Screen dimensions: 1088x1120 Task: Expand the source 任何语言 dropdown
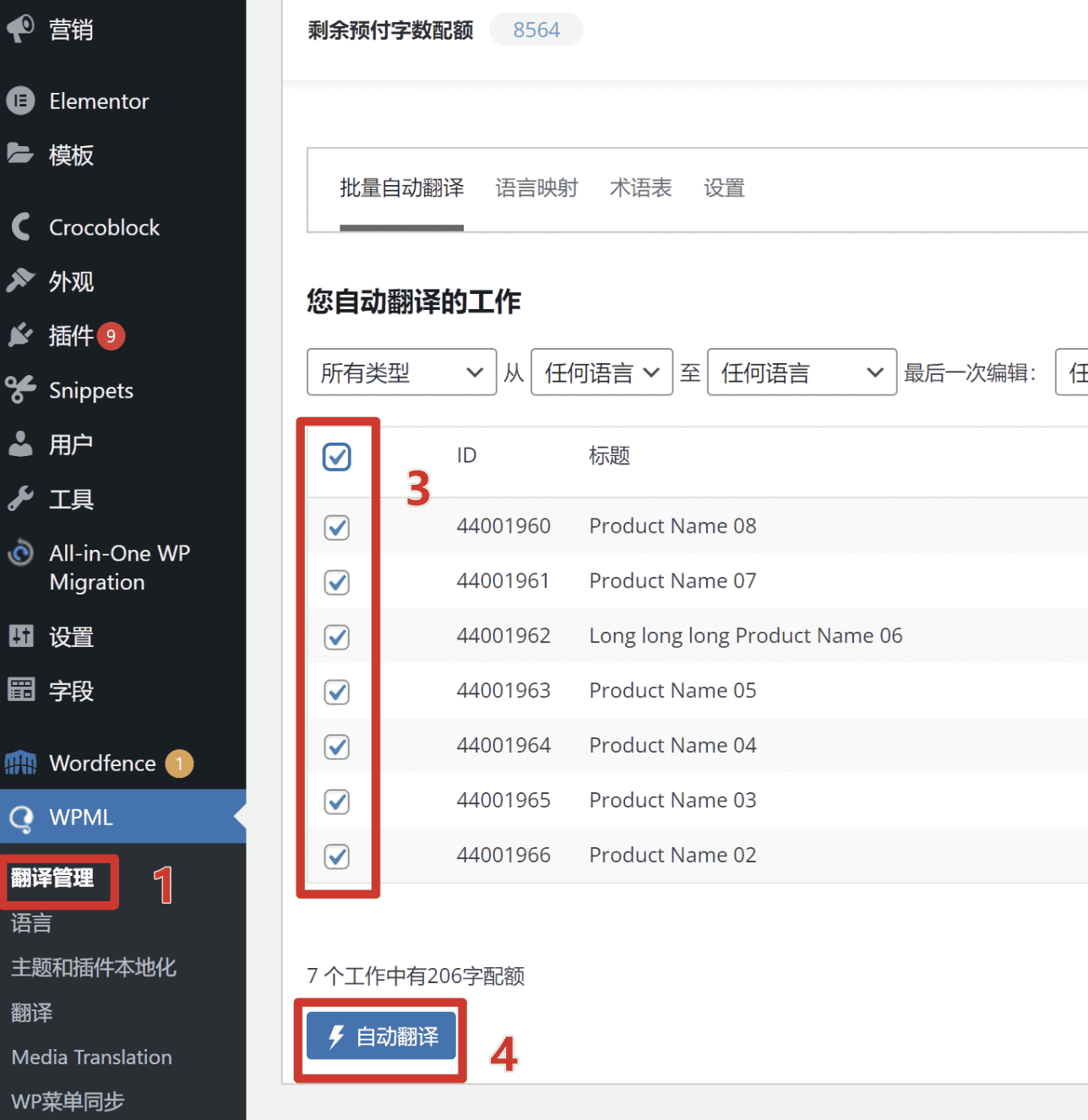tap(601, 372)
